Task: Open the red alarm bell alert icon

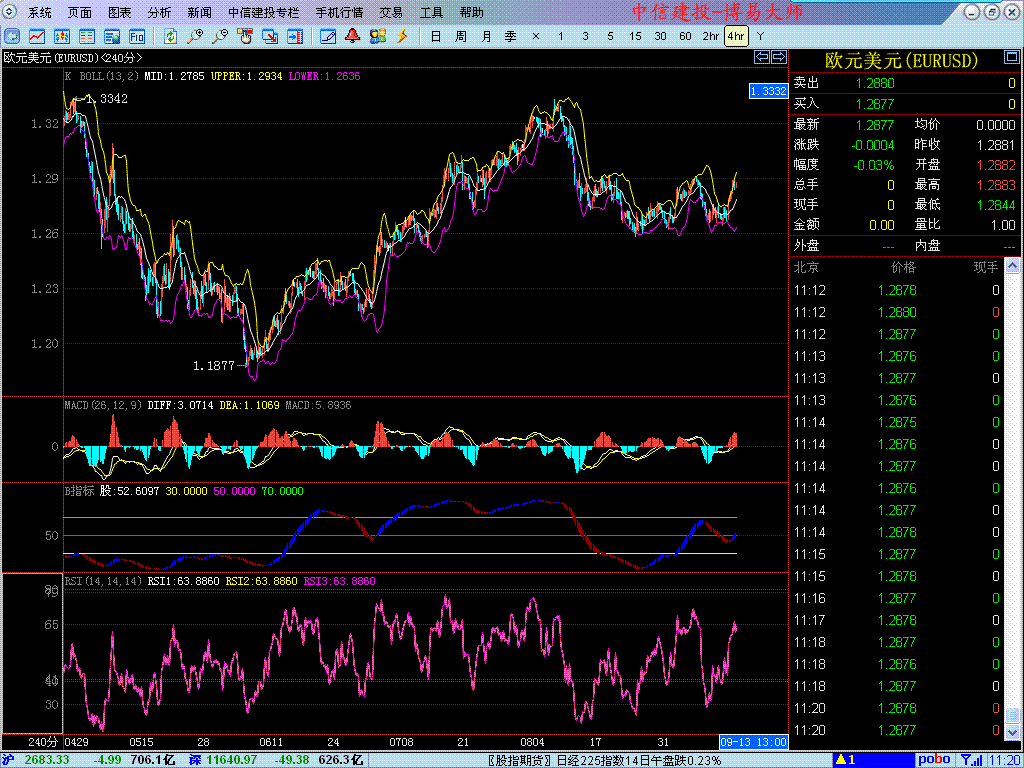Action: coord(353,36)
